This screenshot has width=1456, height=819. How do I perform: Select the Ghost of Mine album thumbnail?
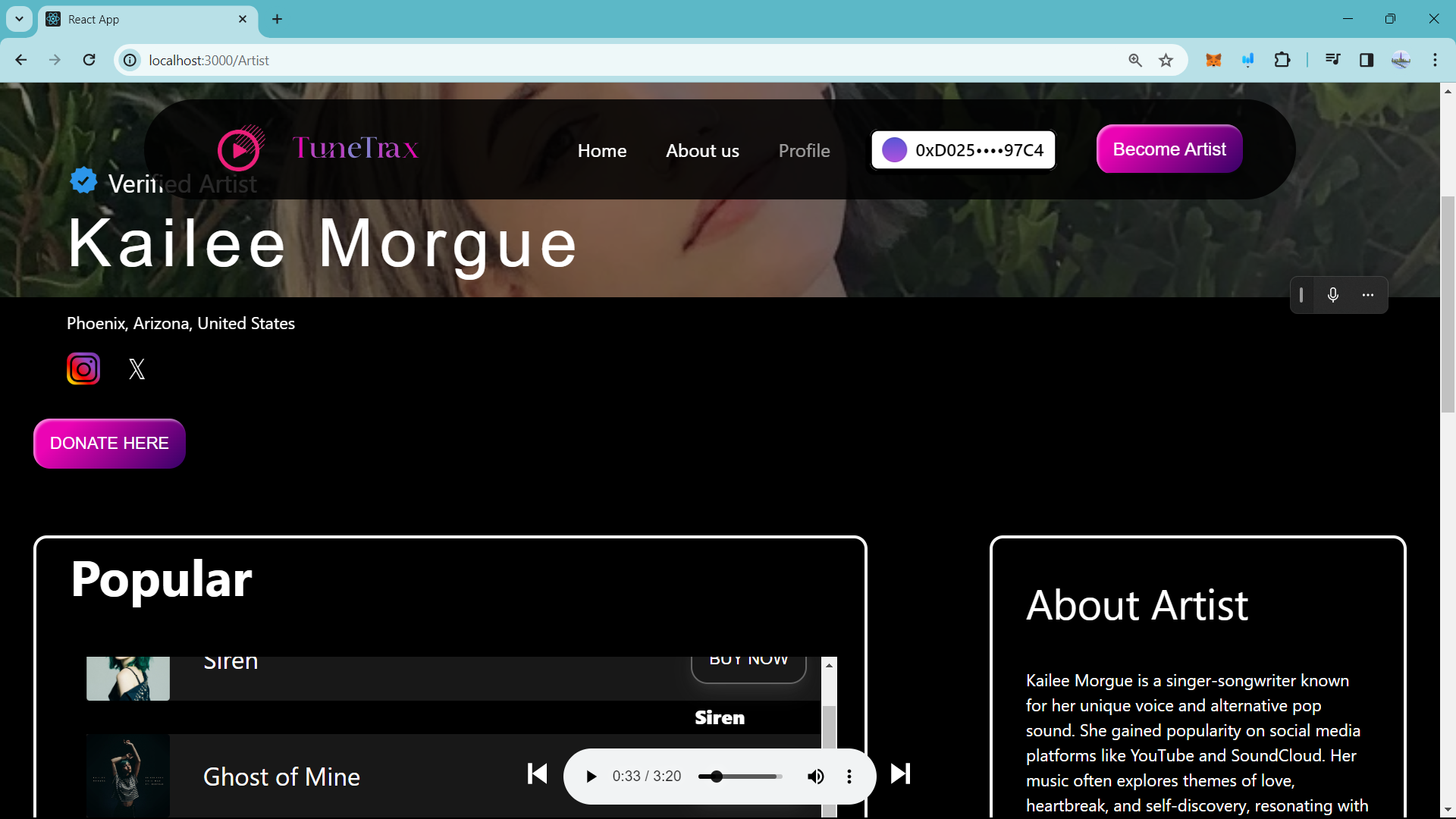(127, 775)
